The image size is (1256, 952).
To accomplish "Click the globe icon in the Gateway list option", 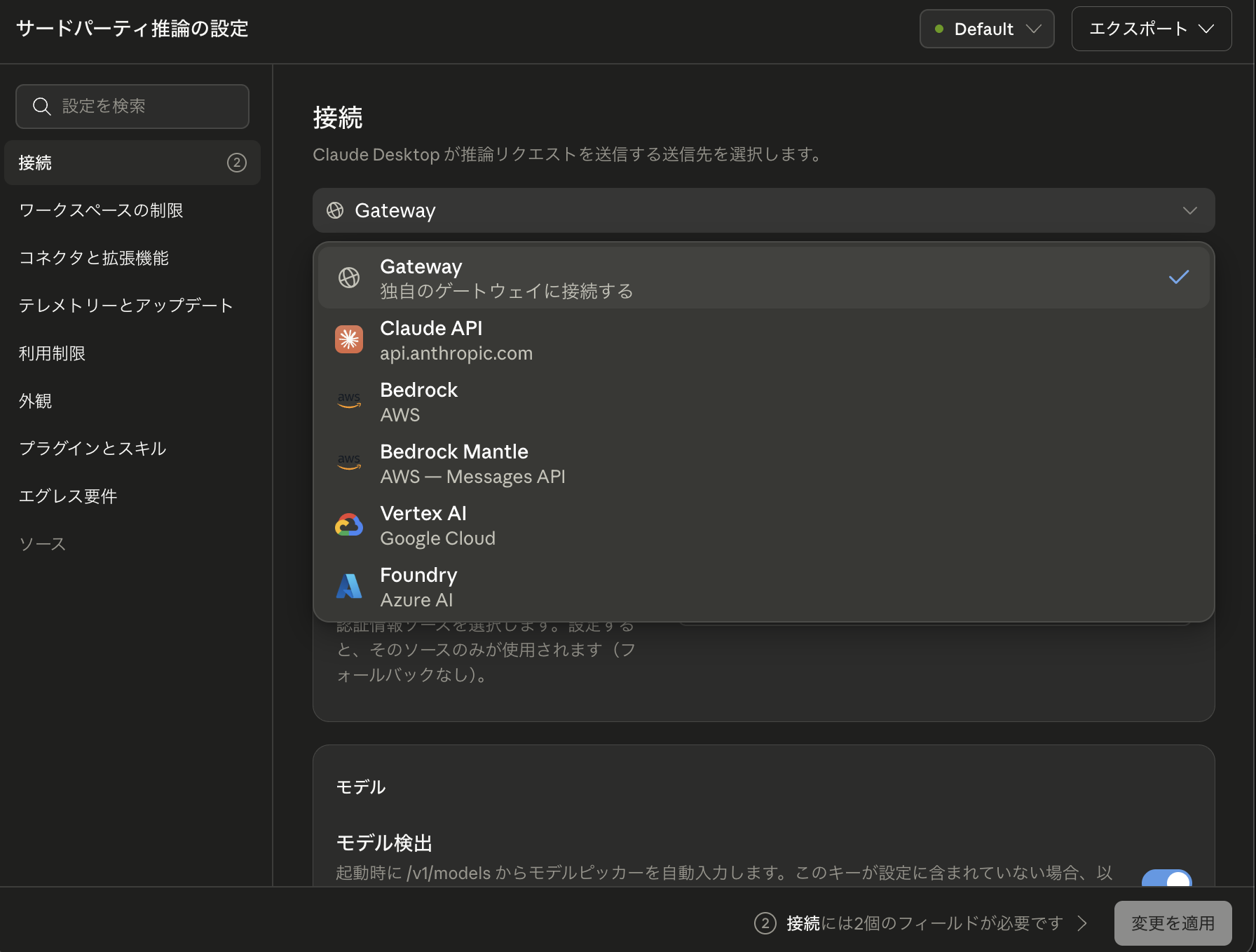I will [x=349, y=278].
